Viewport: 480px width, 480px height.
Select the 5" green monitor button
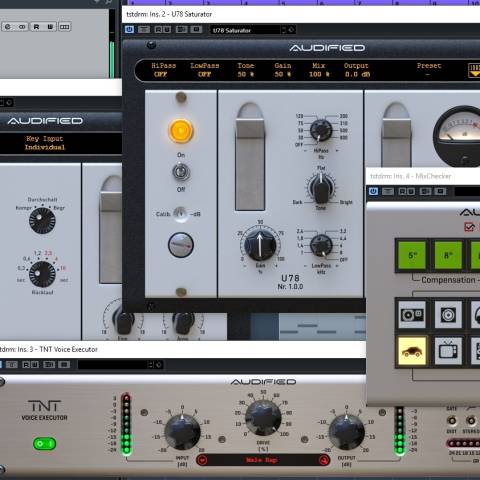(x=412, y=256)
